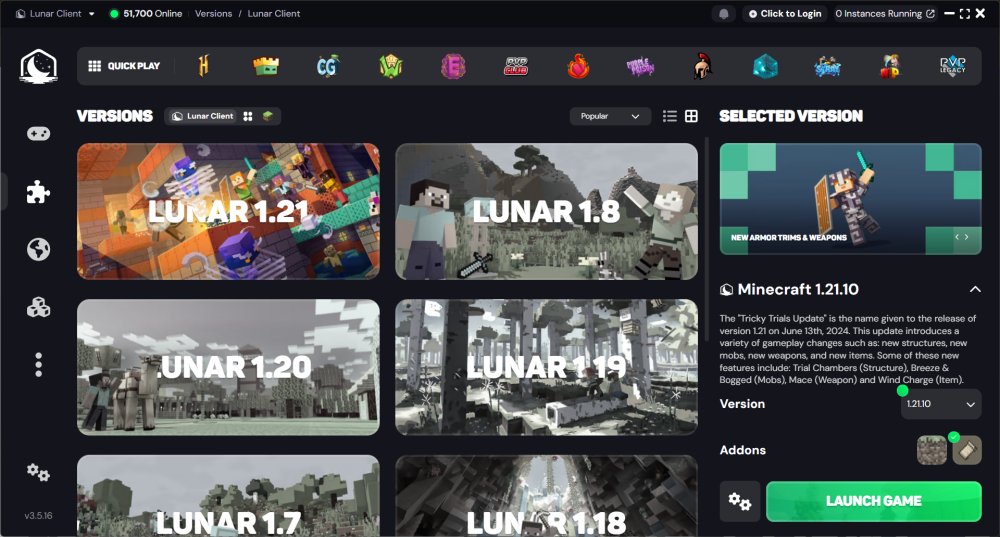1000x537 pixels.
Task: Click launcher version v3.5.16 label
Action: (x=38, y=515)
